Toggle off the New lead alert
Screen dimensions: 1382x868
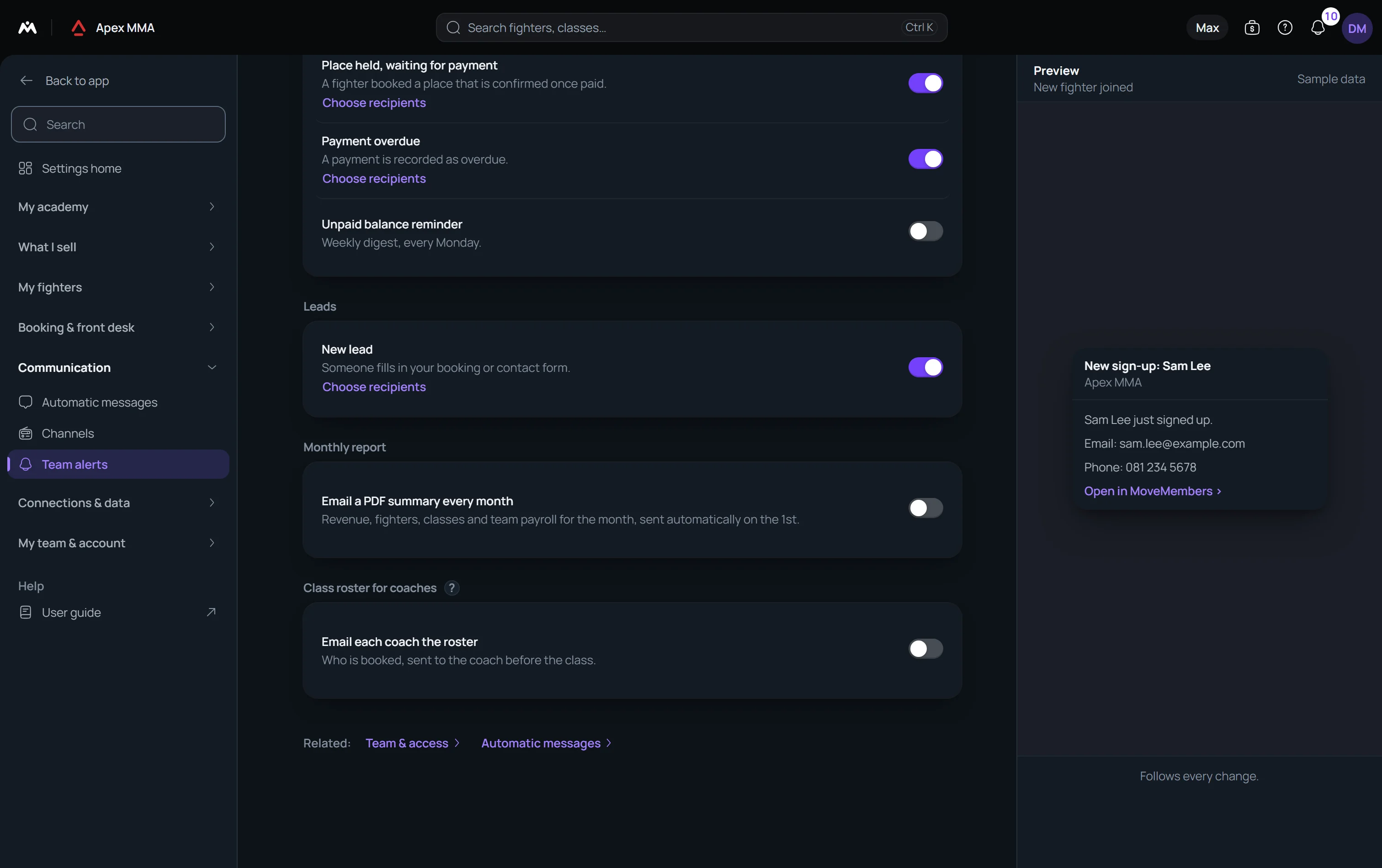[x=925, y=367]
